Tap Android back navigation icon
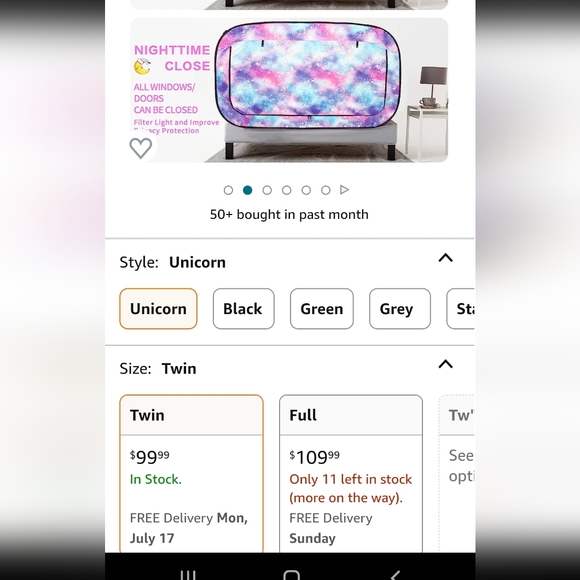 (395, 575)
